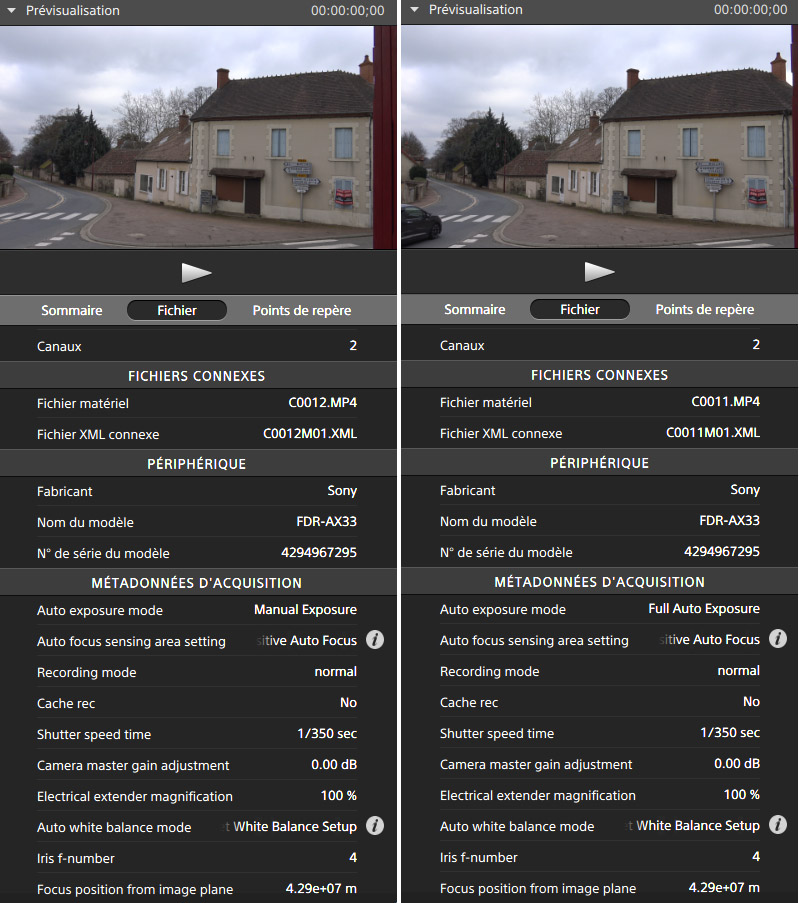Click info icon beside Manual Exposure panel's Auto Focus
This screenshot has width=799, height=903.
point(375,640)
